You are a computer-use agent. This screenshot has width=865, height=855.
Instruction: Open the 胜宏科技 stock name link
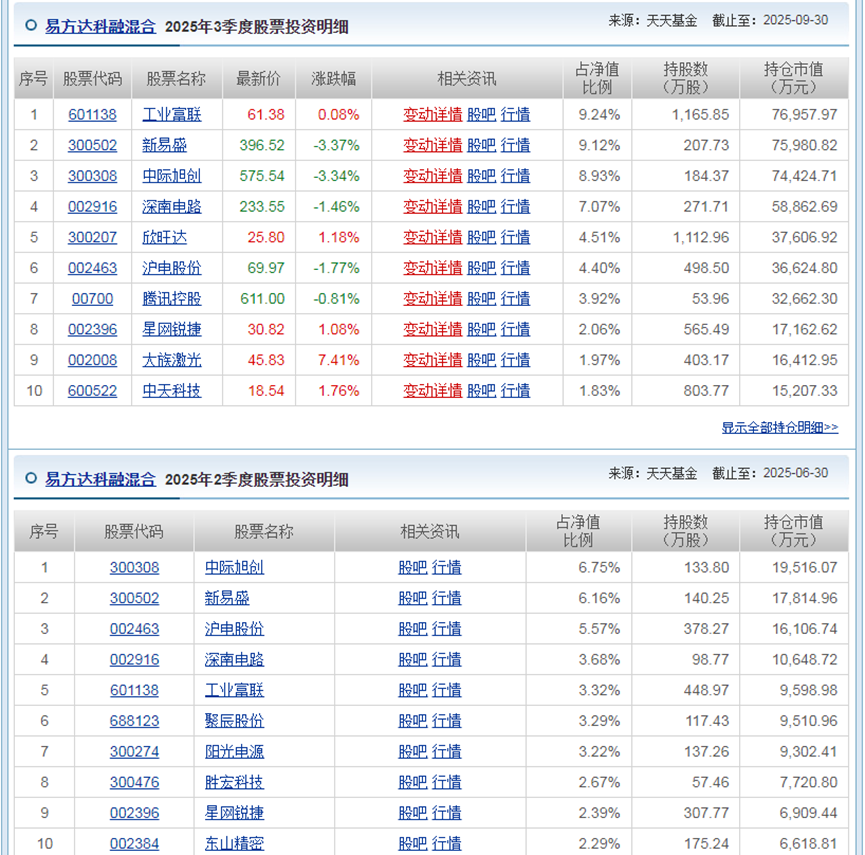[234, 783]
